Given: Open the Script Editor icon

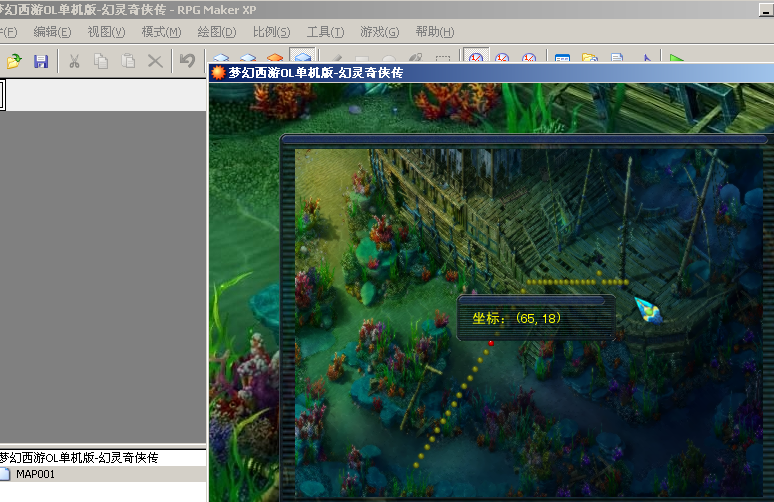Looking at the screenshot, I should tap(617, 58).
